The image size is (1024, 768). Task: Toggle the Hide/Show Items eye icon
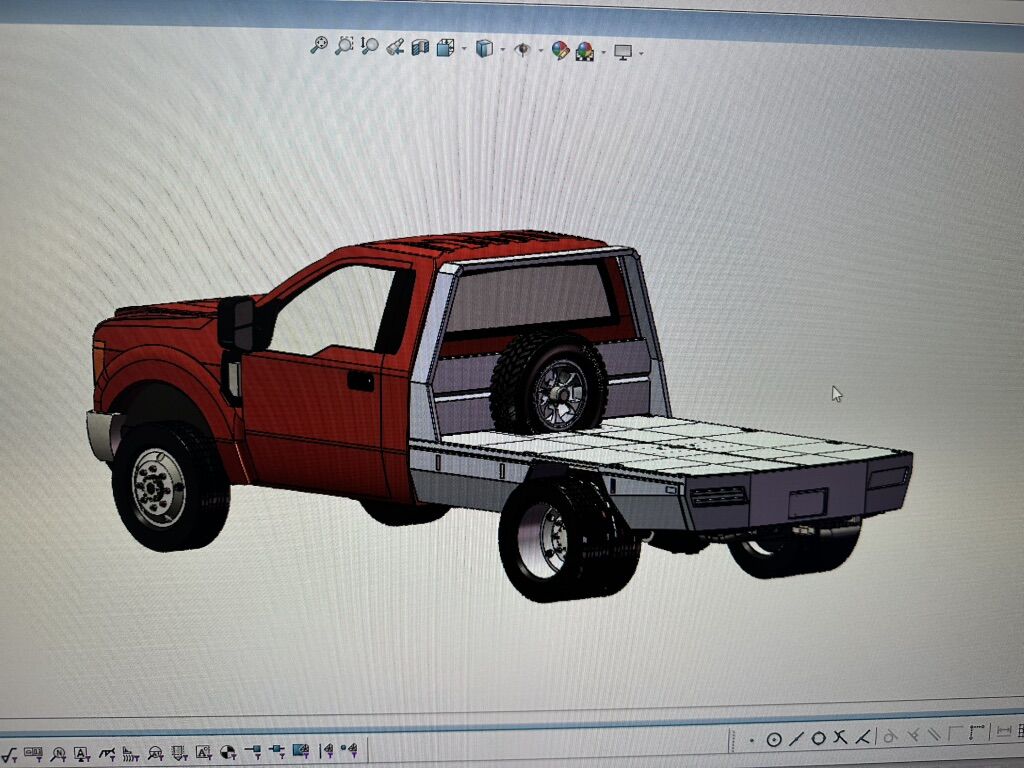tap(522, 49)
